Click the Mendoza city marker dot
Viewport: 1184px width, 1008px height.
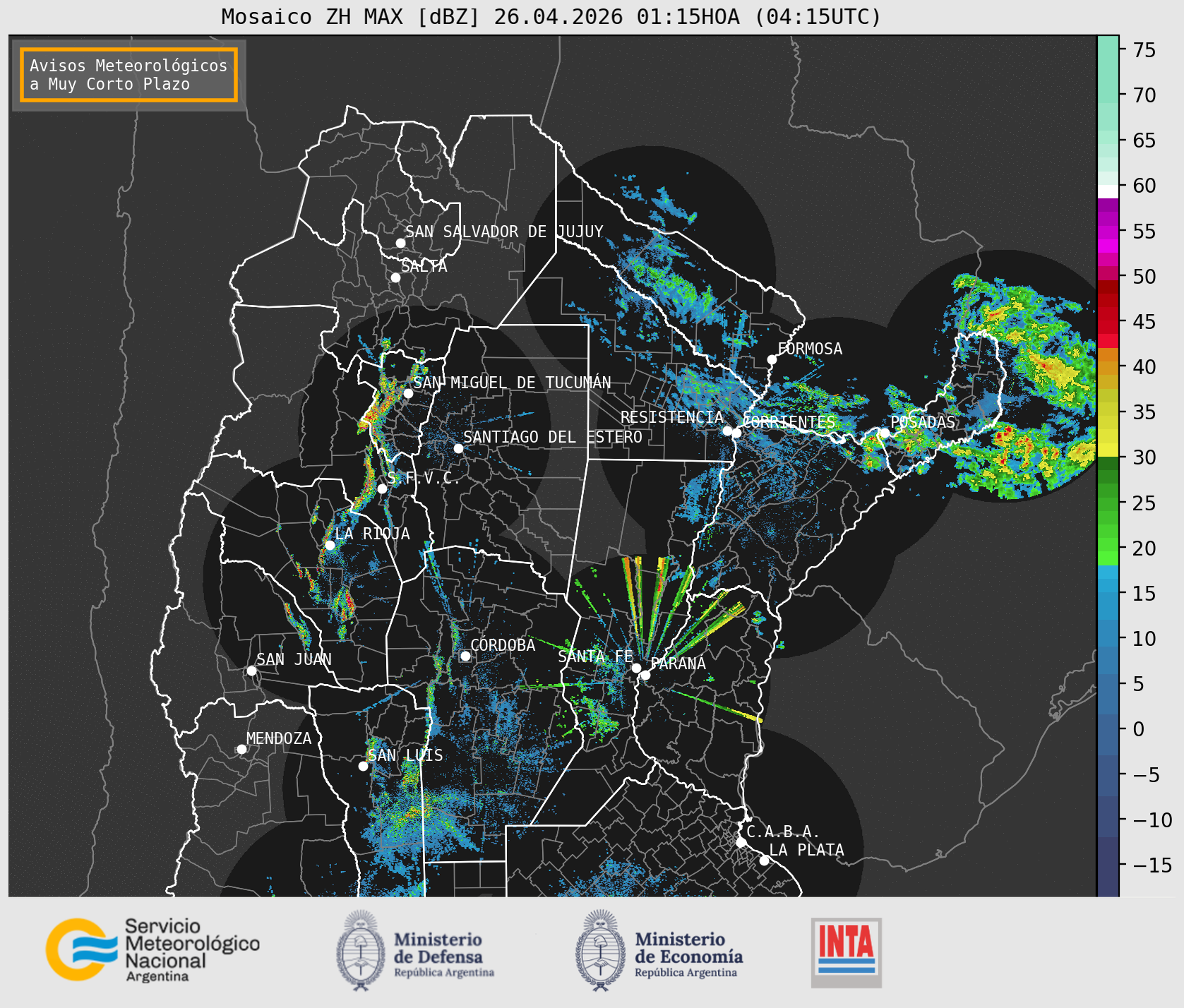coord(241,749)
